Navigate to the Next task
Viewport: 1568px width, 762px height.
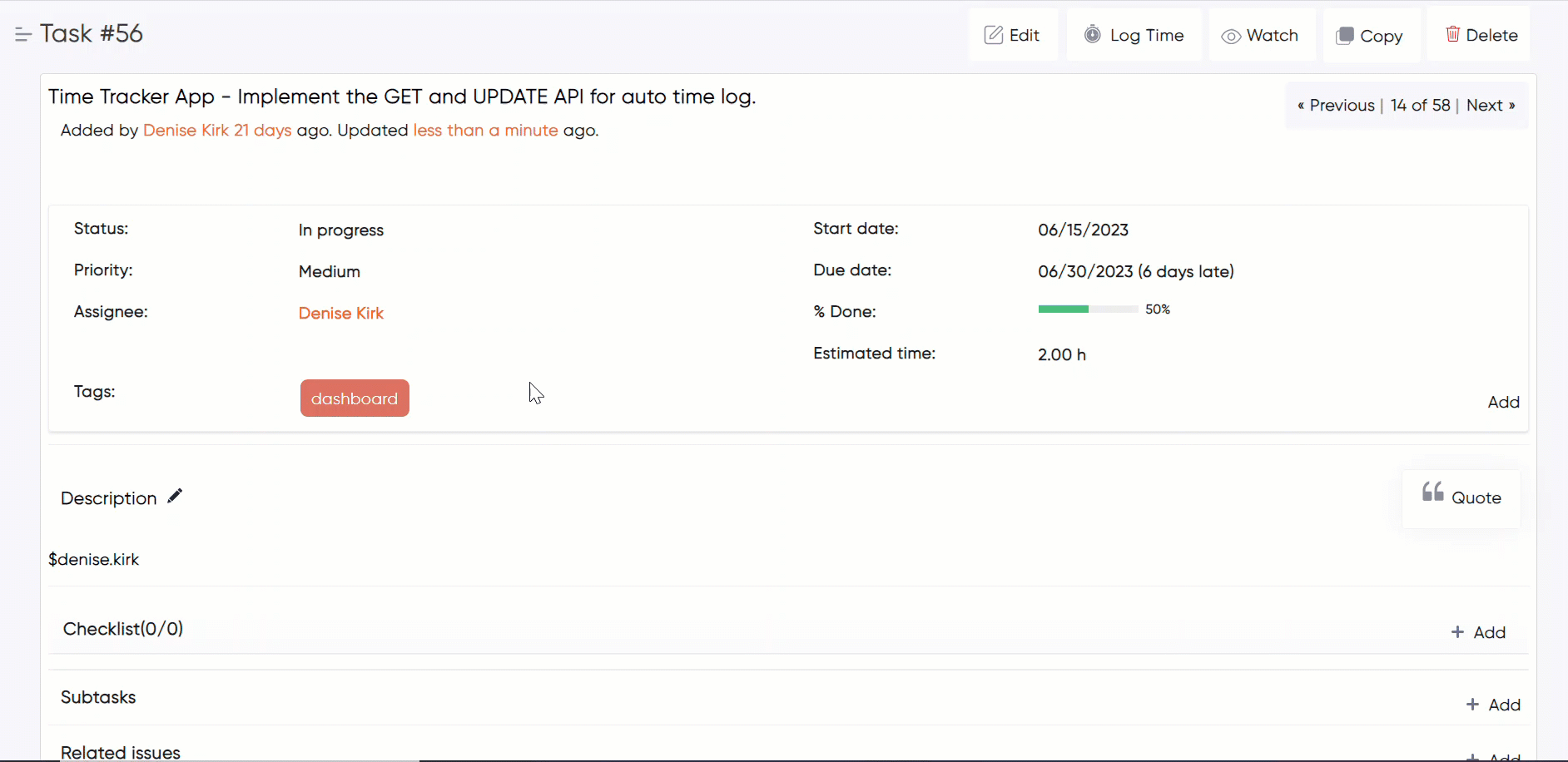(1490, 106)
